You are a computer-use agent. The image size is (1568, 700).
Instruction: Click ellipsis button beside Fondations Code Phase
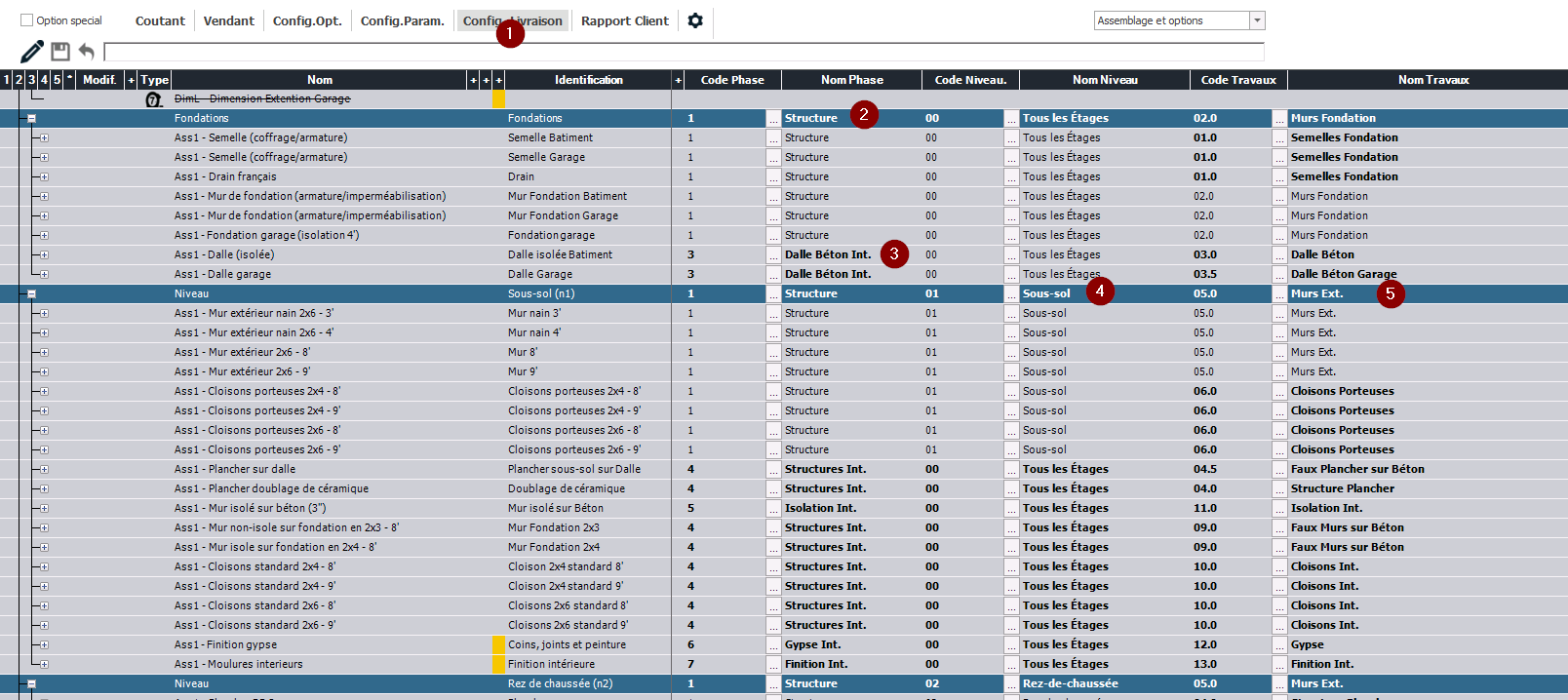[x=773, y=119]
